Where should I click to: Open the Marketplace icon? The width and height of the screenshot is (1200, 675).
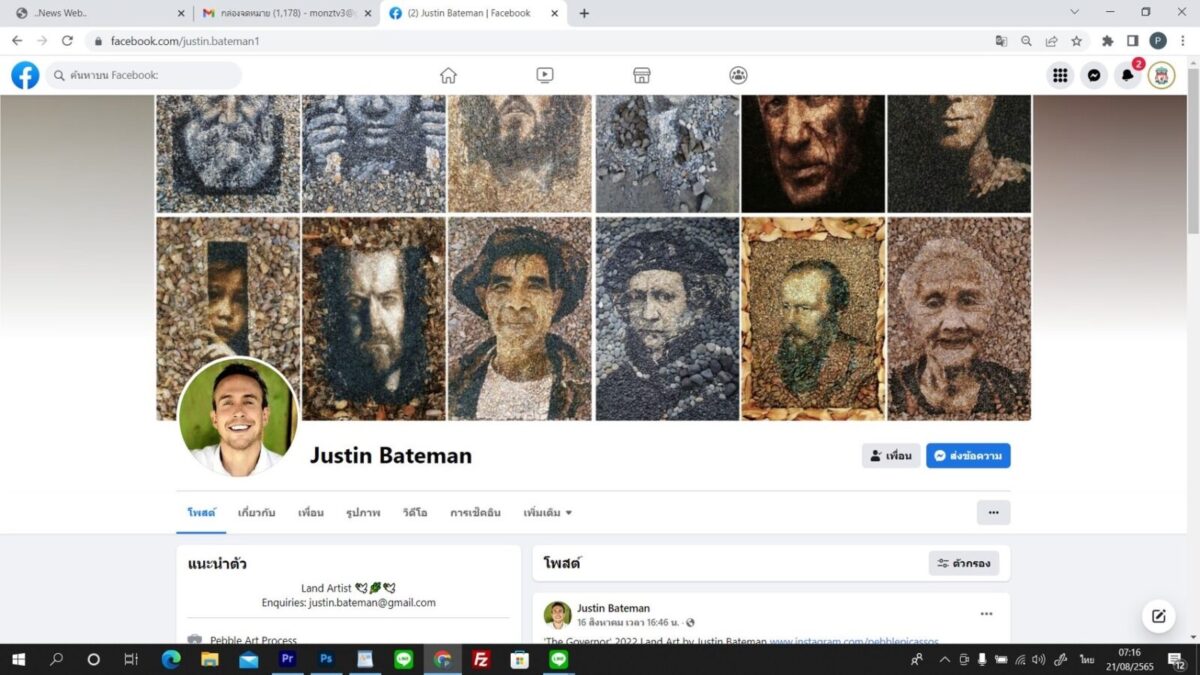coord(642,75)
